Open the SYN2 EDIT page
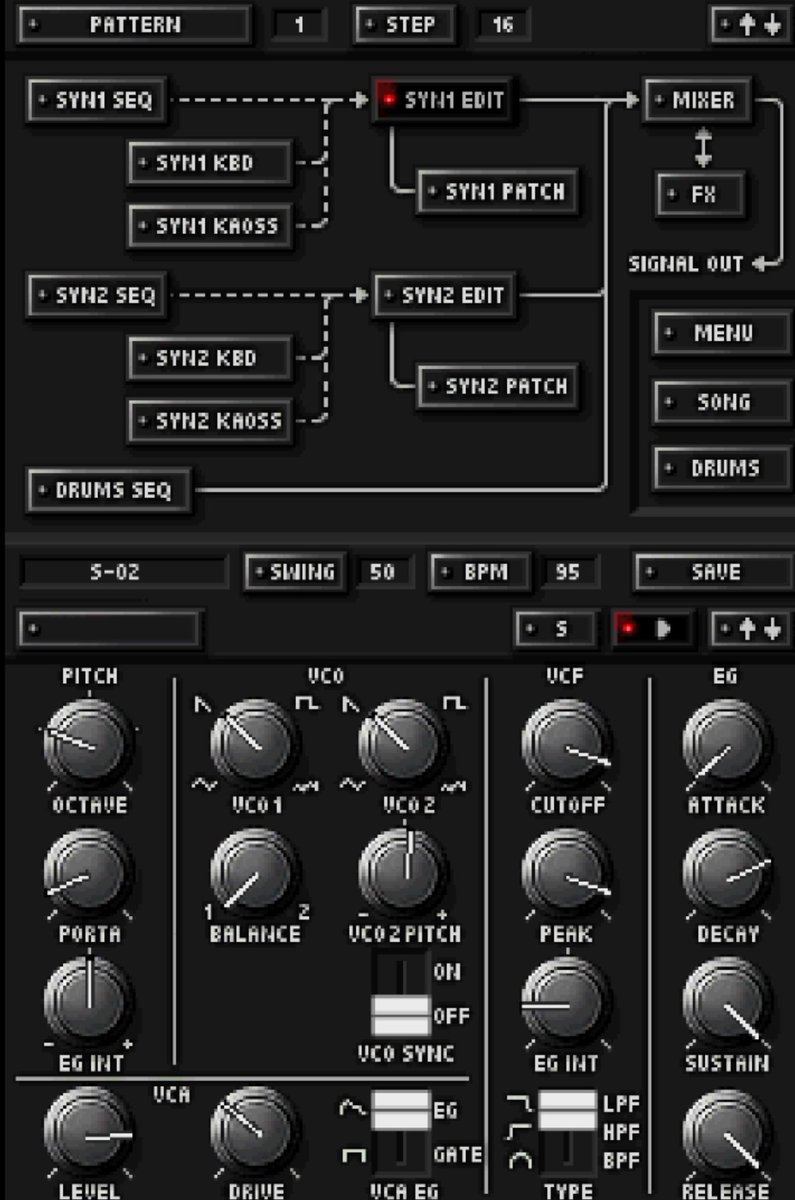The width and height of the screenshot is (795, 1200). pos(446,296)
